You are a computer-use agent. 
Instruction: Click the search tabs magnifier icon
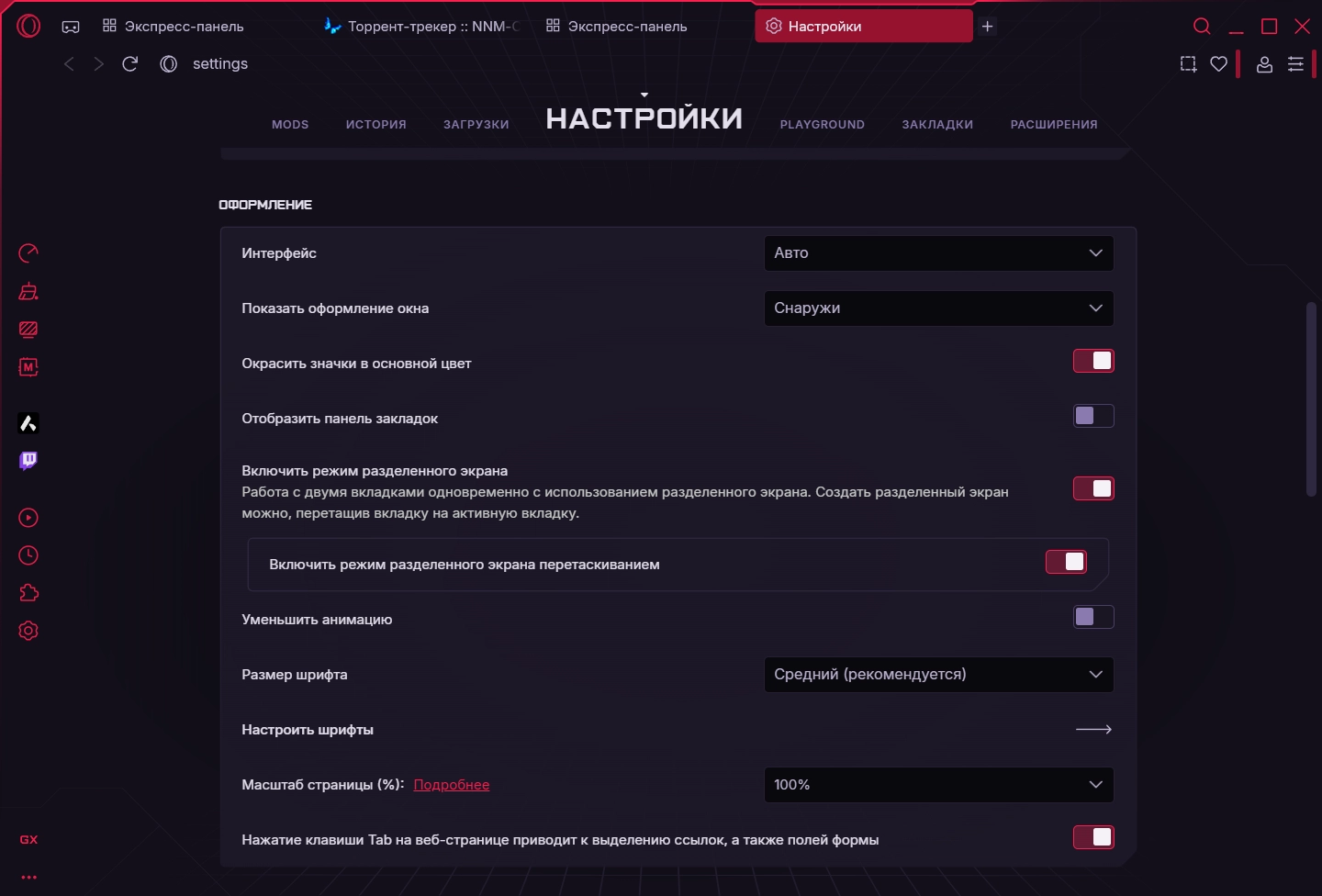[1202, 27]
